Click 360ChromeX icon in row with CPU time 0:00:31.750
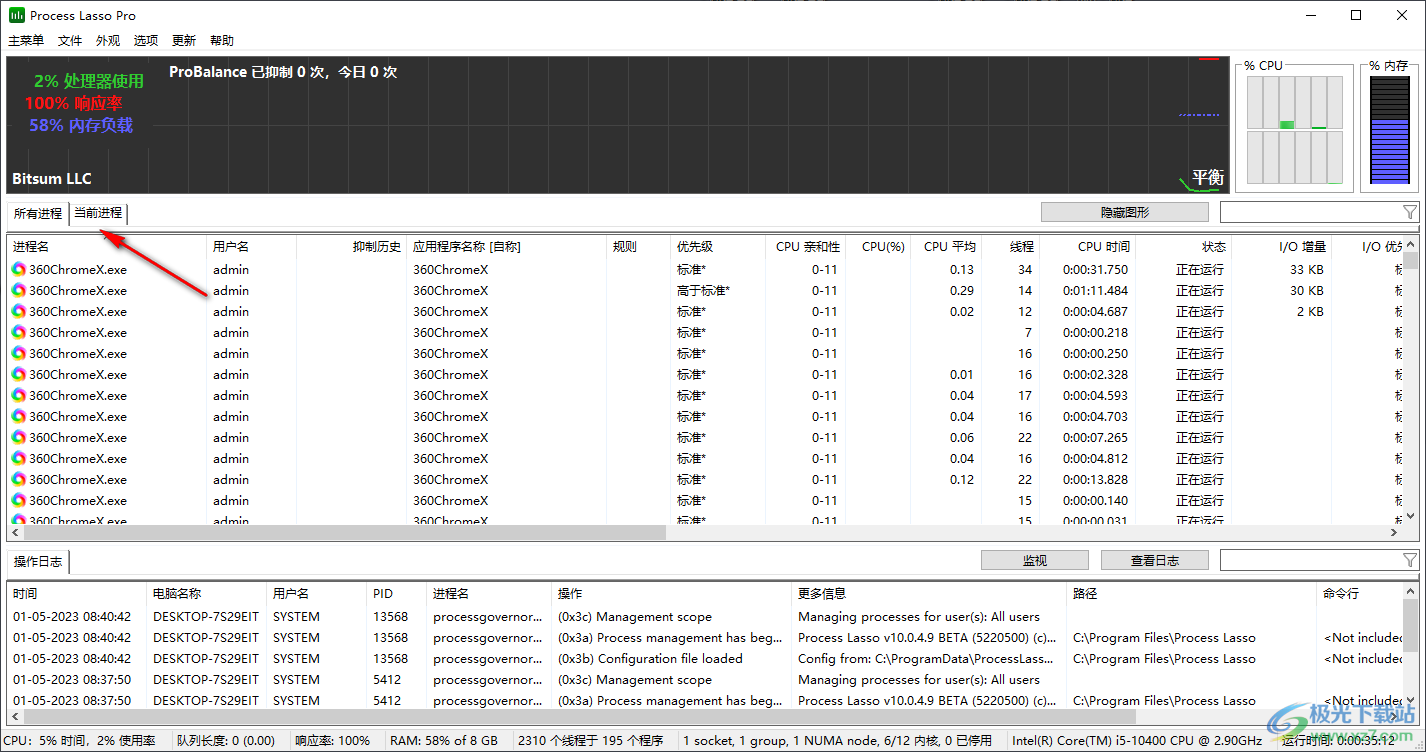 pyautogui.click(x=19, y=269)
